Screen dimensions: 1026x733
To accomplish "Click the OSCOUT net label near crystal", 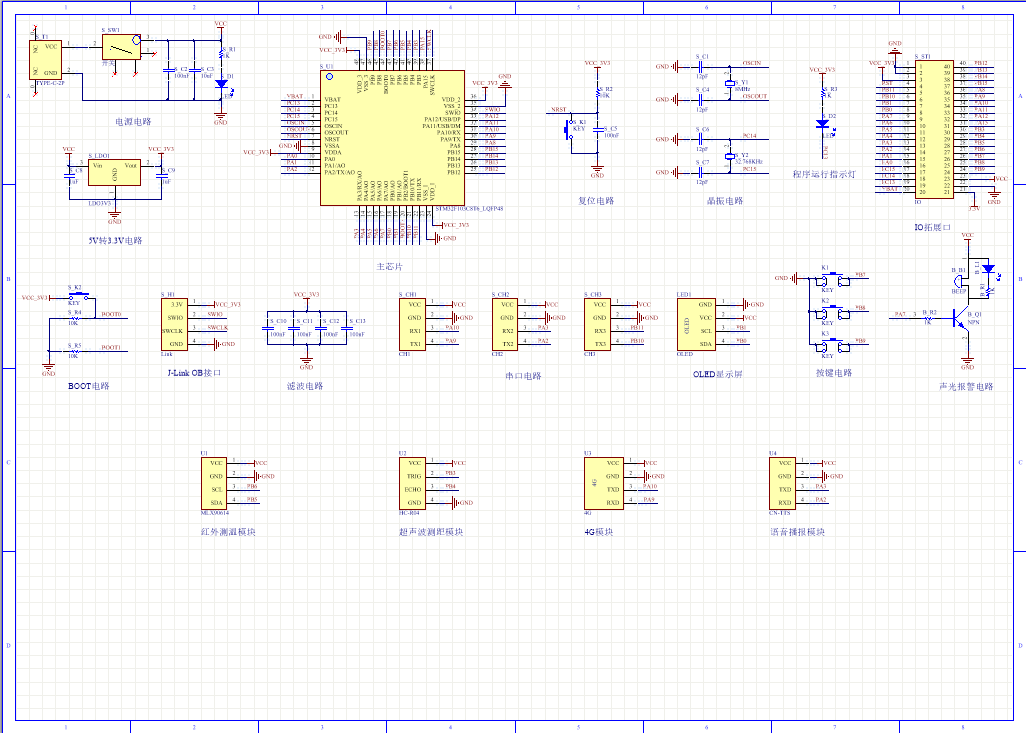I will point(754,96).
